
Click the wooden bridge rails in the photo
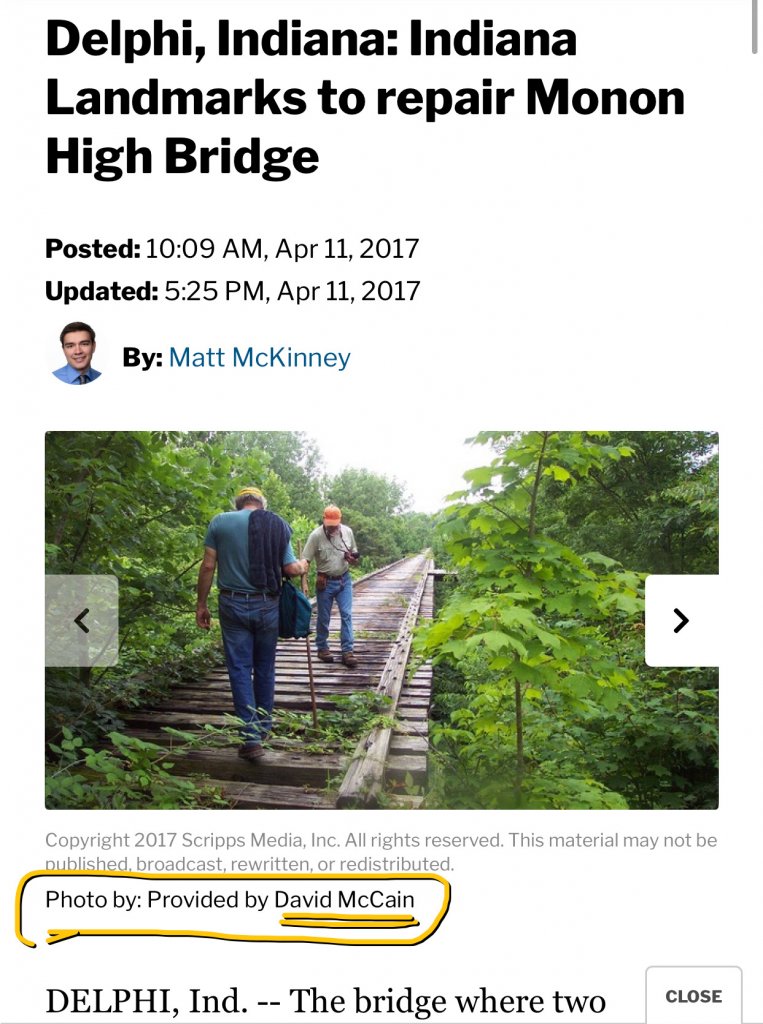coord(385,679)
